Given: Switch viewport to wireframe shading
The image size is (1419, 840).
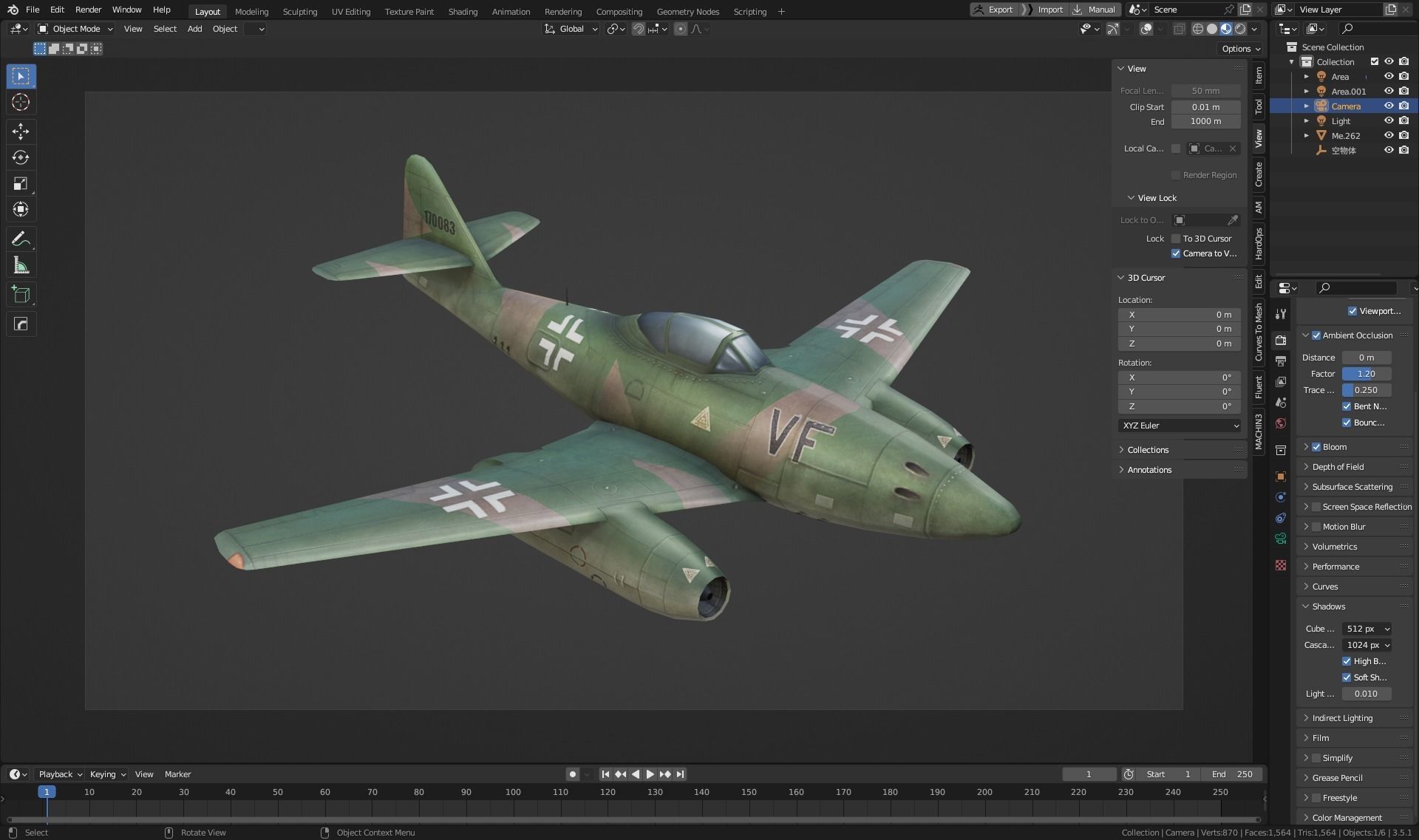Looking at the screenshot, I should point(1198,29).
